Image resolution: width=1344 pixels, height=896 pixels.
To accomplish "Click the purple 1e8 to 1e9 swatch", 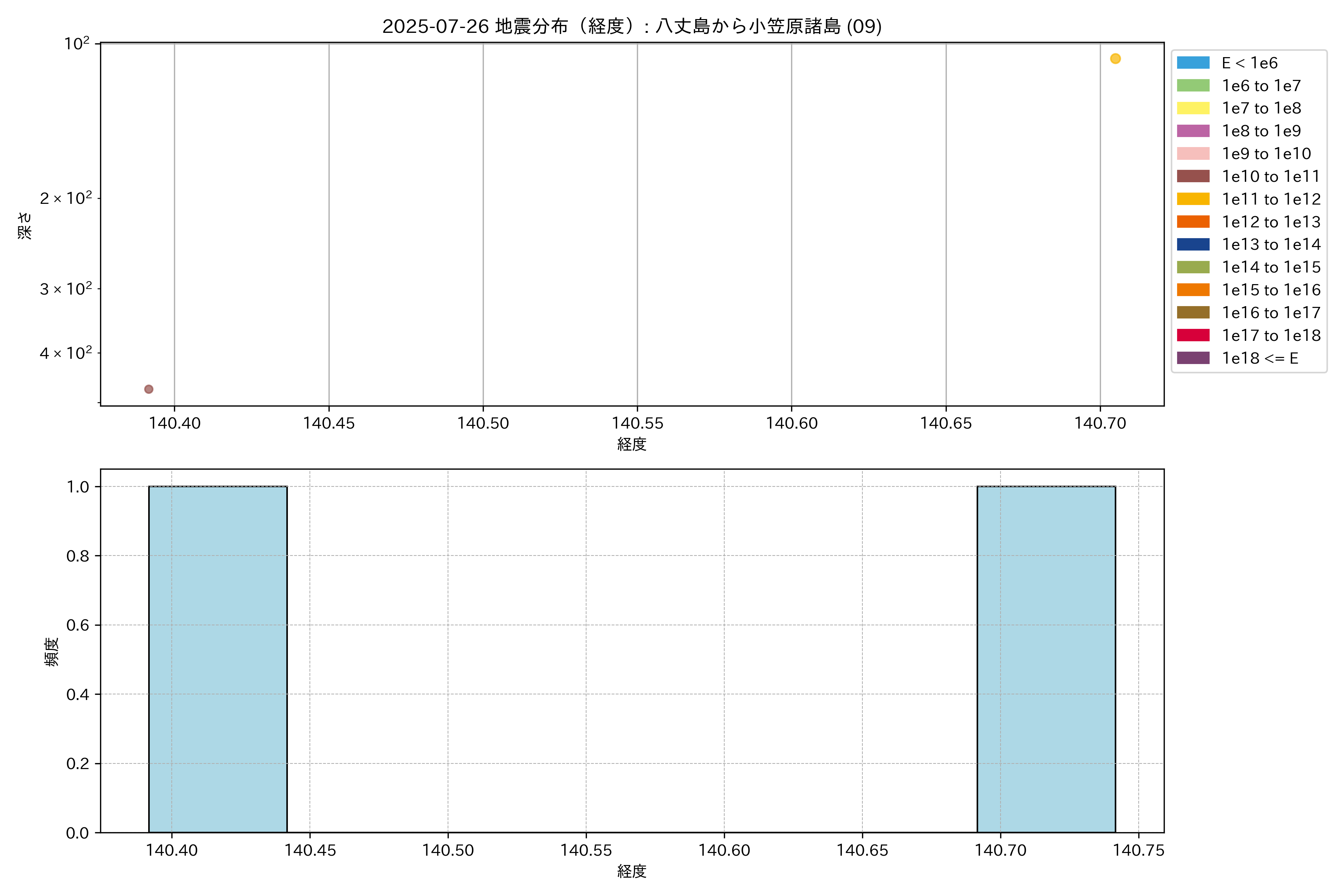I will point(1192,131).
